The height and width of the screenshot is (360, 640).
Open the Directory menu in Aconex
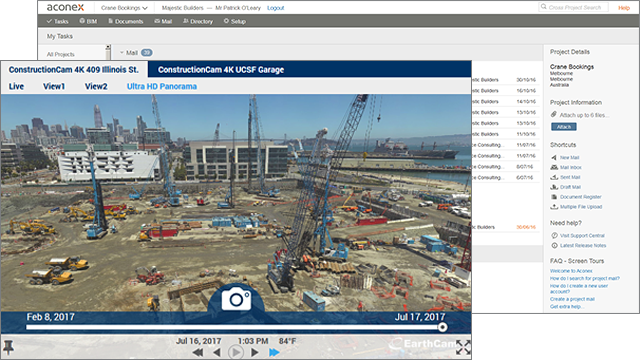(198, 21)
